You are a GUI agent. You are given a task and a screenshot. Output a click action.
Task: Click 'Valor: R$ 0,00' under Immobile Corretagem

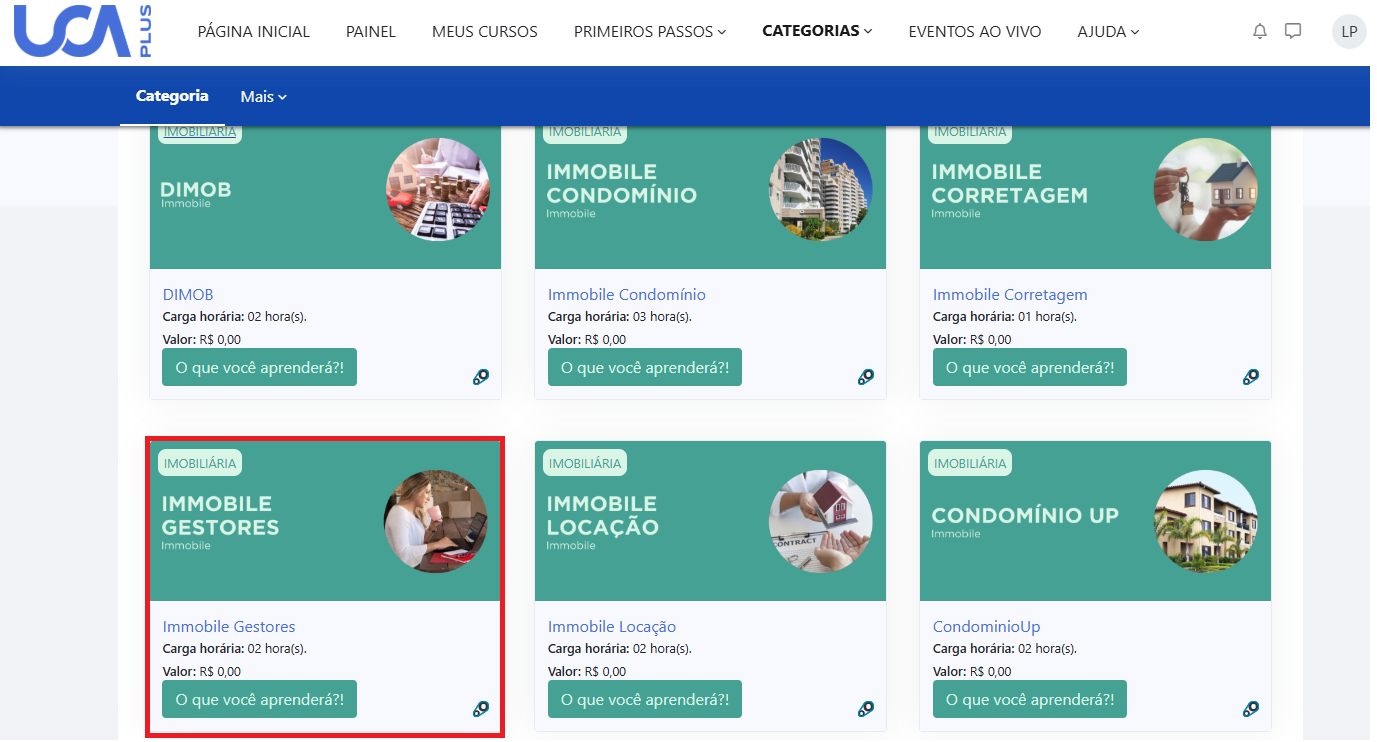pos(972,340)
